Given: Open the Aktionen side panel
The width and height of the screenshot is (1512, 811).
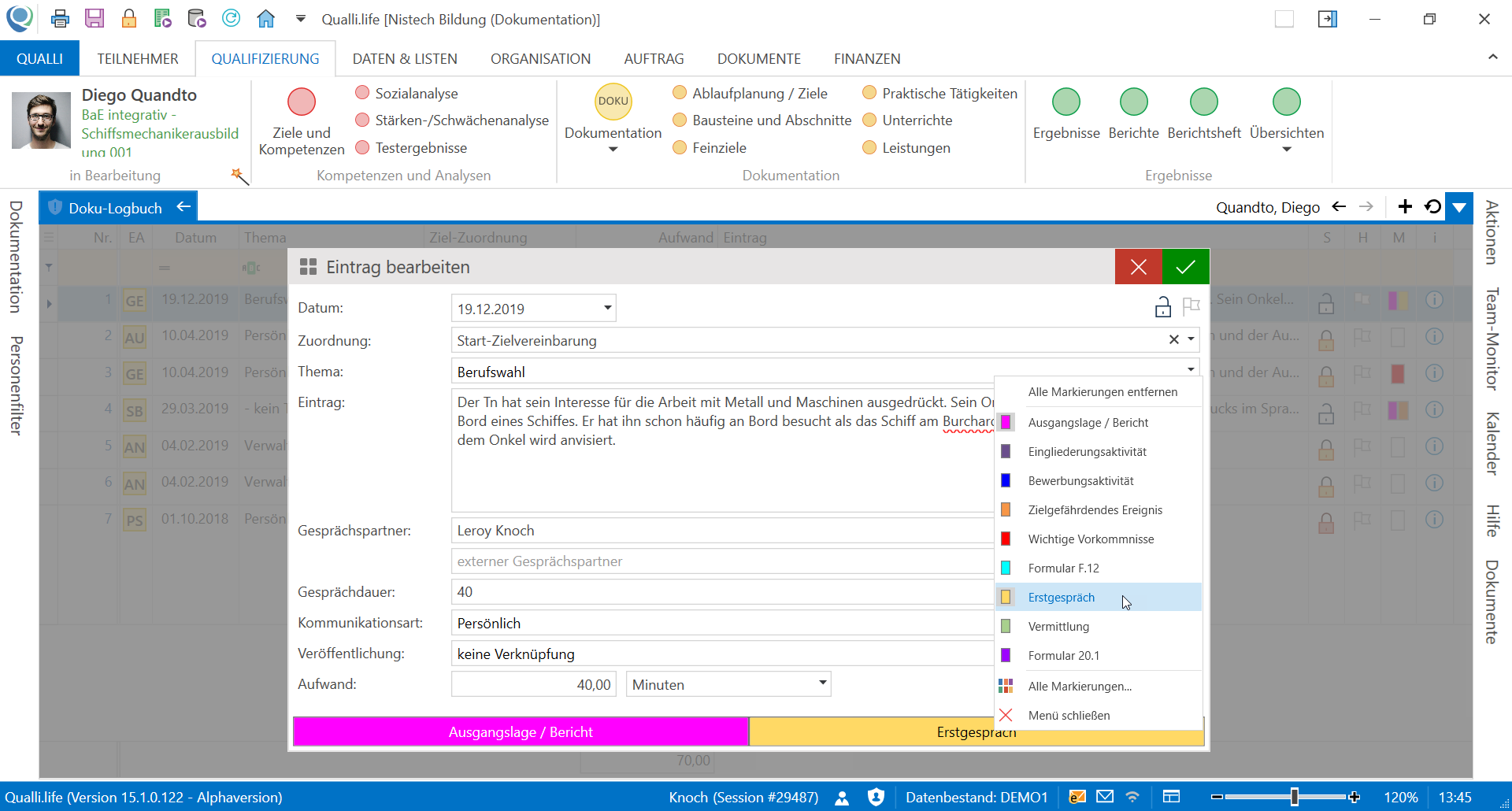Looking at the screenshot, I should coord(1492,232).
